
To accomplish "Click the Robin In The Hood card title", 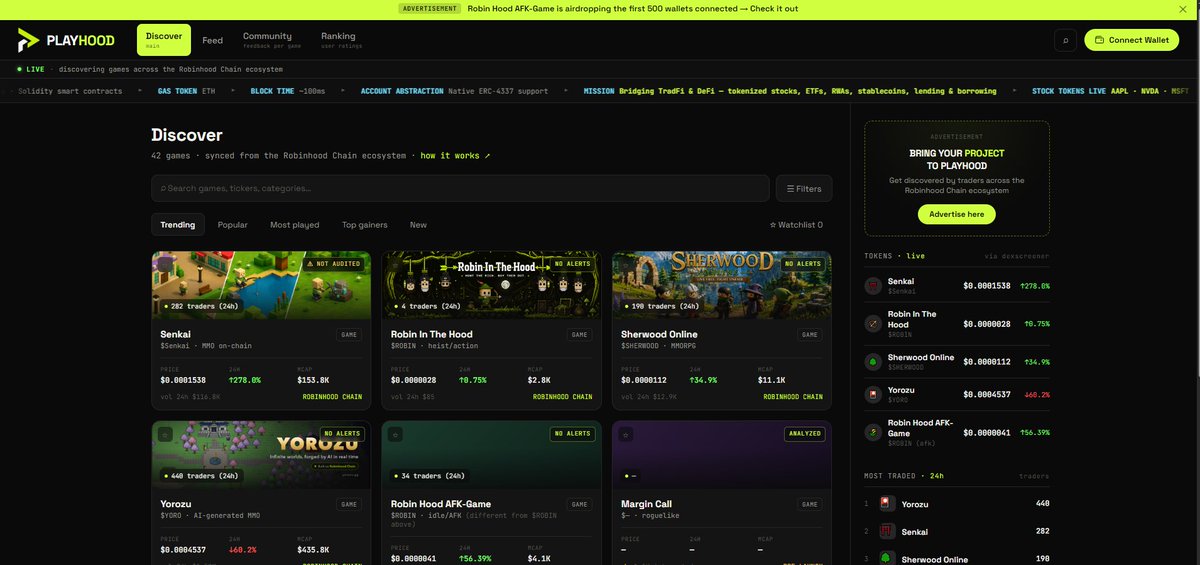I will click(x=432, y=334).
